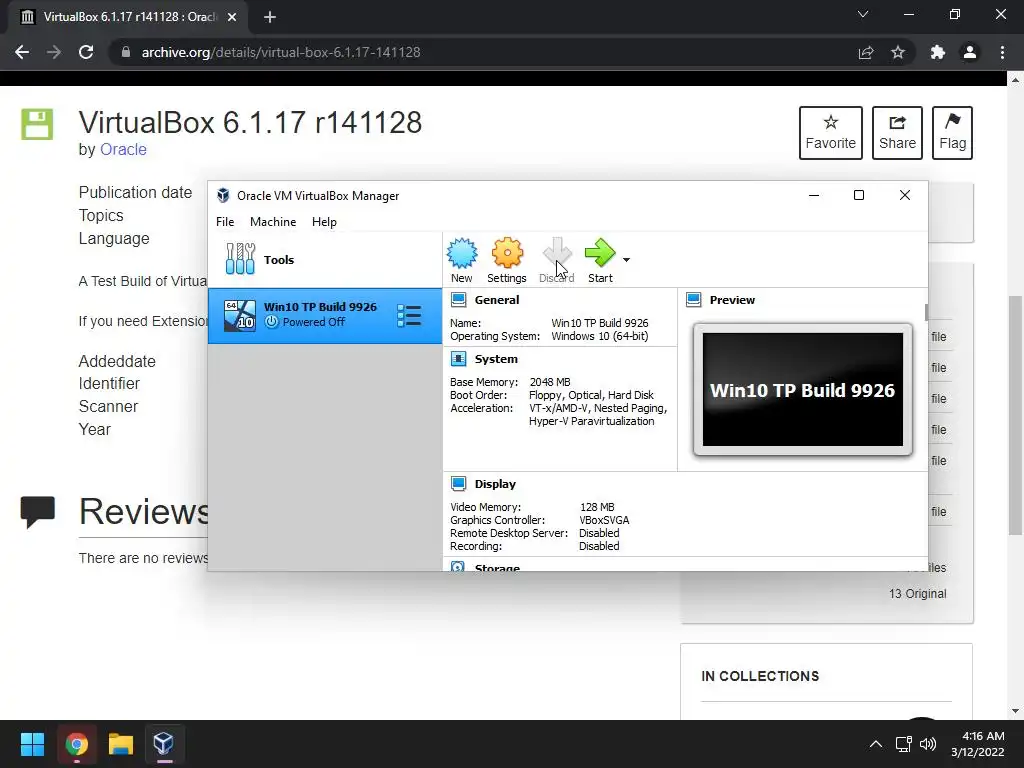Open the Windows Start menu

[x=32, y=744]
